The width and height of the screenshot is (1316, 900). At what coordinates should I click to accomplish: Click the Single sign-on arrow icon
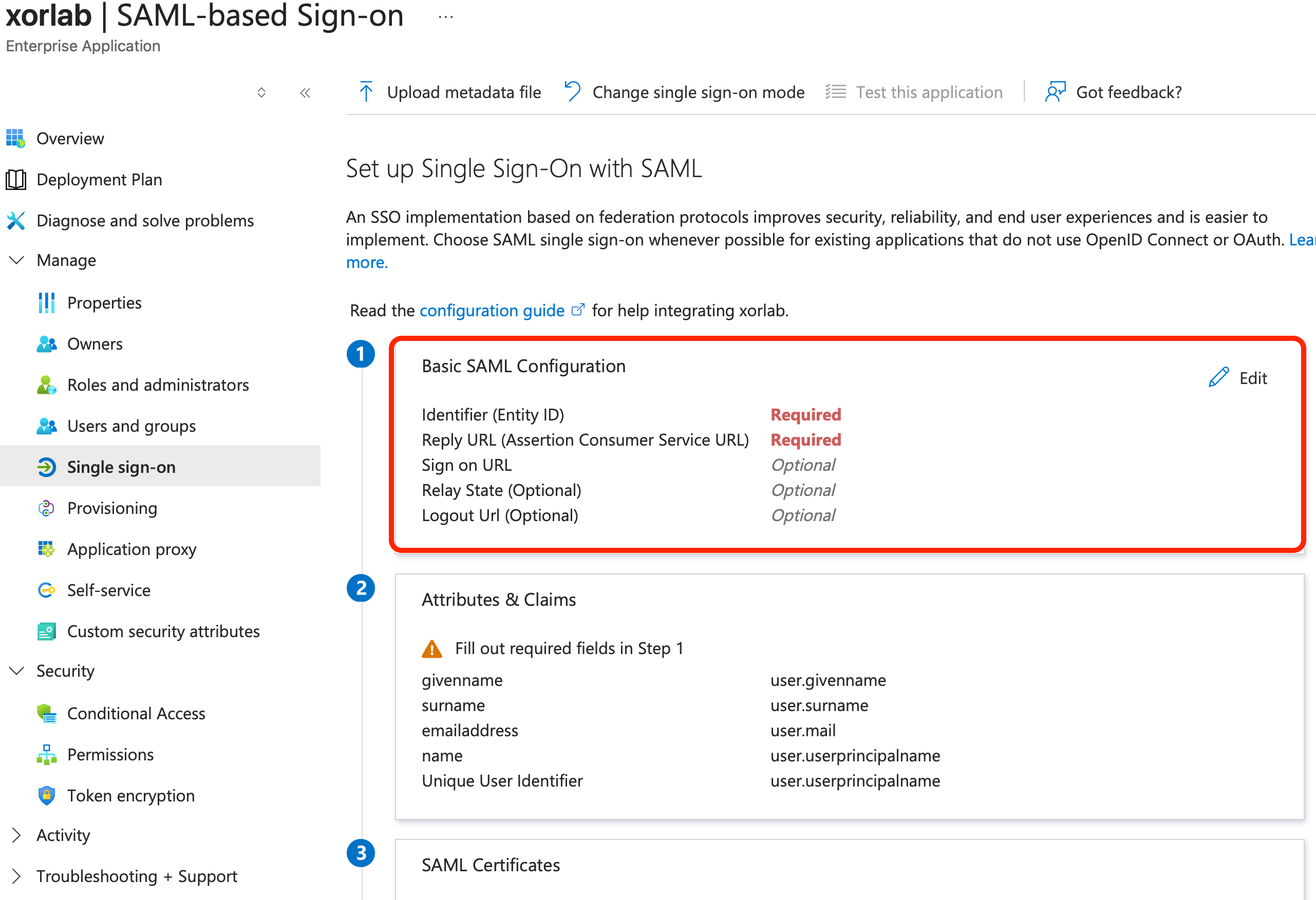point(46,467)
